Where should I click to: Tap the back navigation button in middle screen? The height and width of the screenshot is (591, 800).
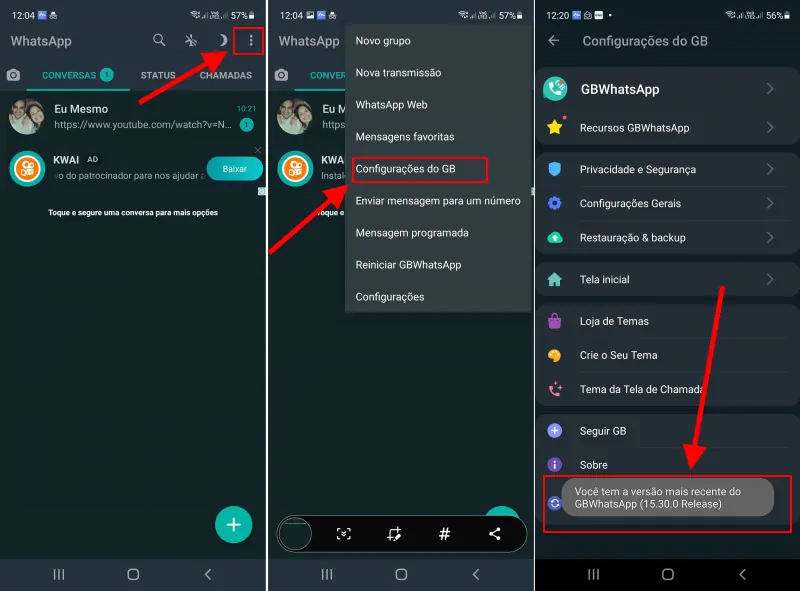[x=476, y=575]
